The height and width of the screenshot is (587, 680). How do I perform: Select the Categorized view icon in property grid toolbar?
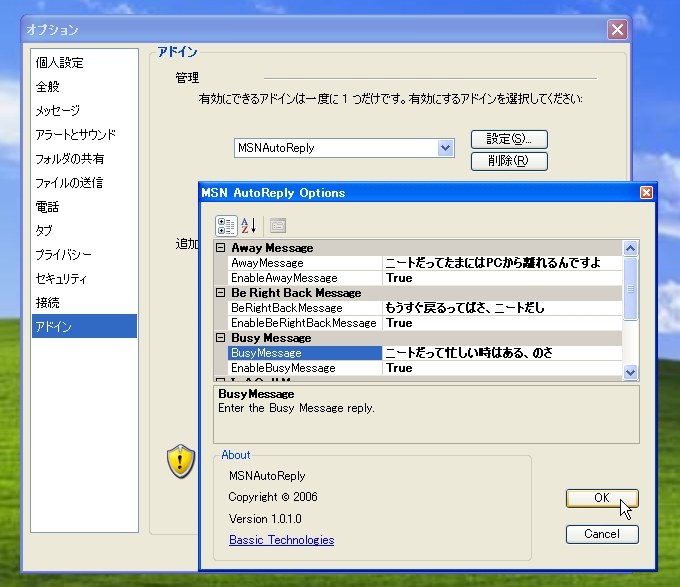tap(226, 226)
